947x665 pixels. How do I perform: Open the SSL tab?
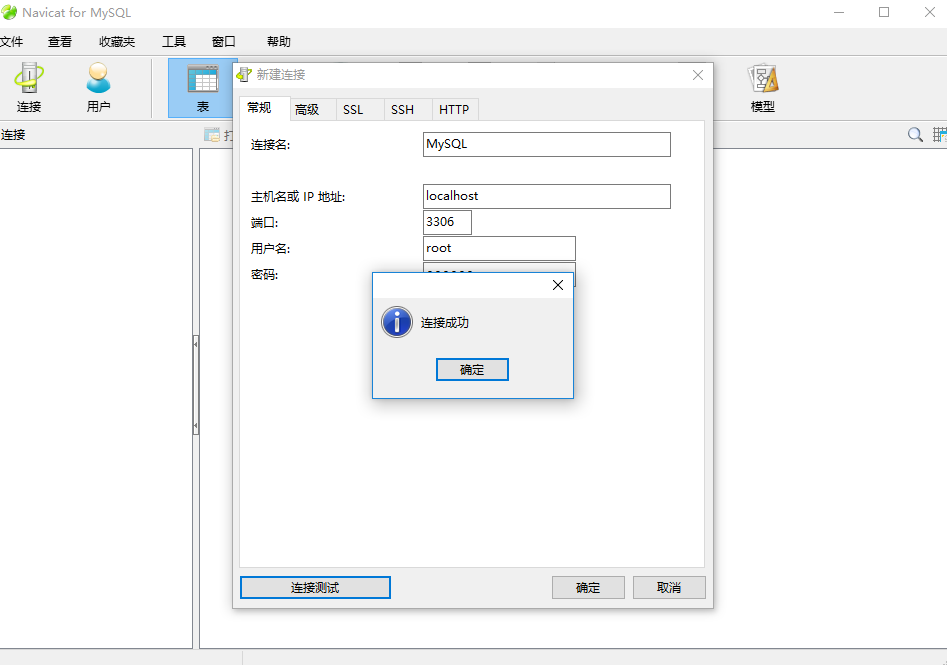pos(358,109)
